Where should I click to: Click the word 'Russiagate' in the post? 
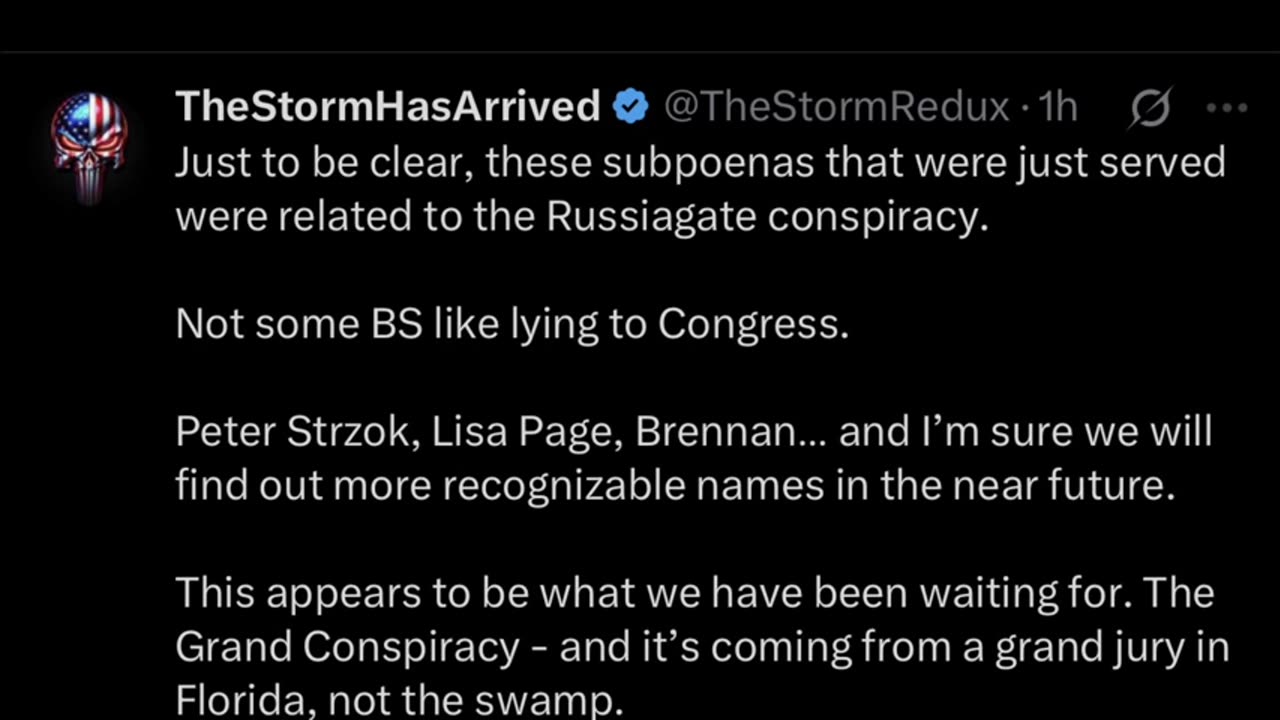650,217
